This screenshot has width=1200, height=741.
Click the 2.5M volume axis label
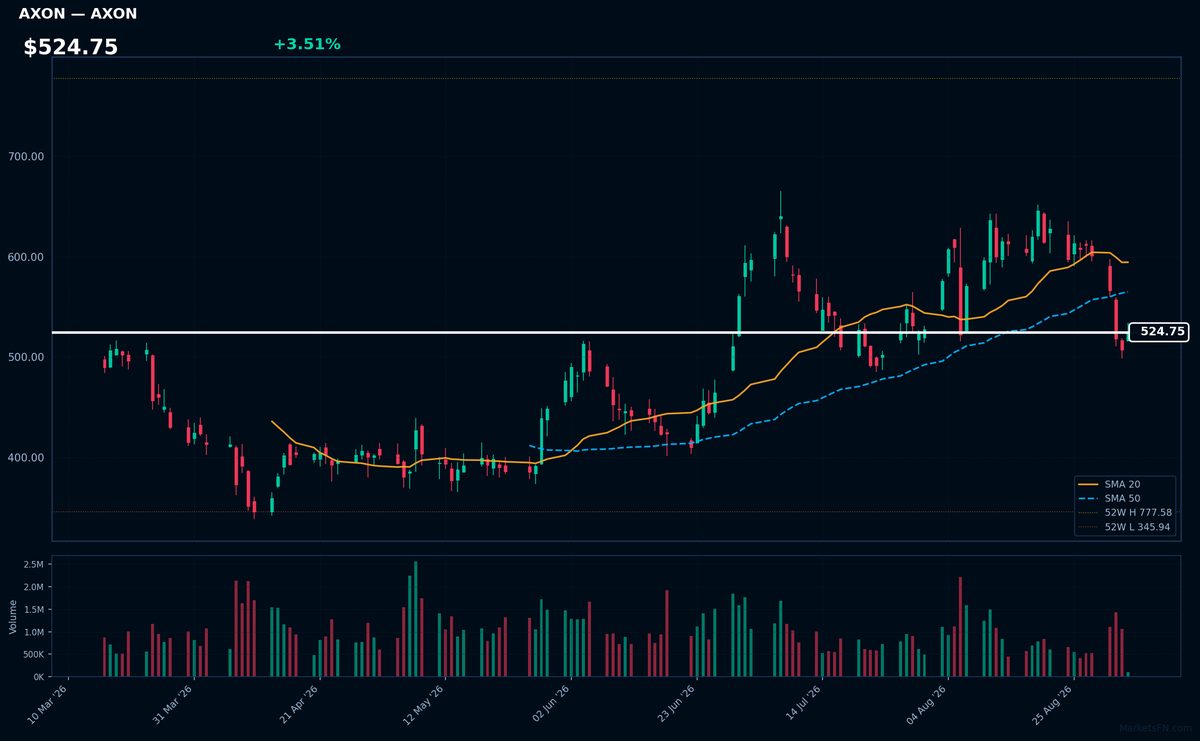(35, 565)
